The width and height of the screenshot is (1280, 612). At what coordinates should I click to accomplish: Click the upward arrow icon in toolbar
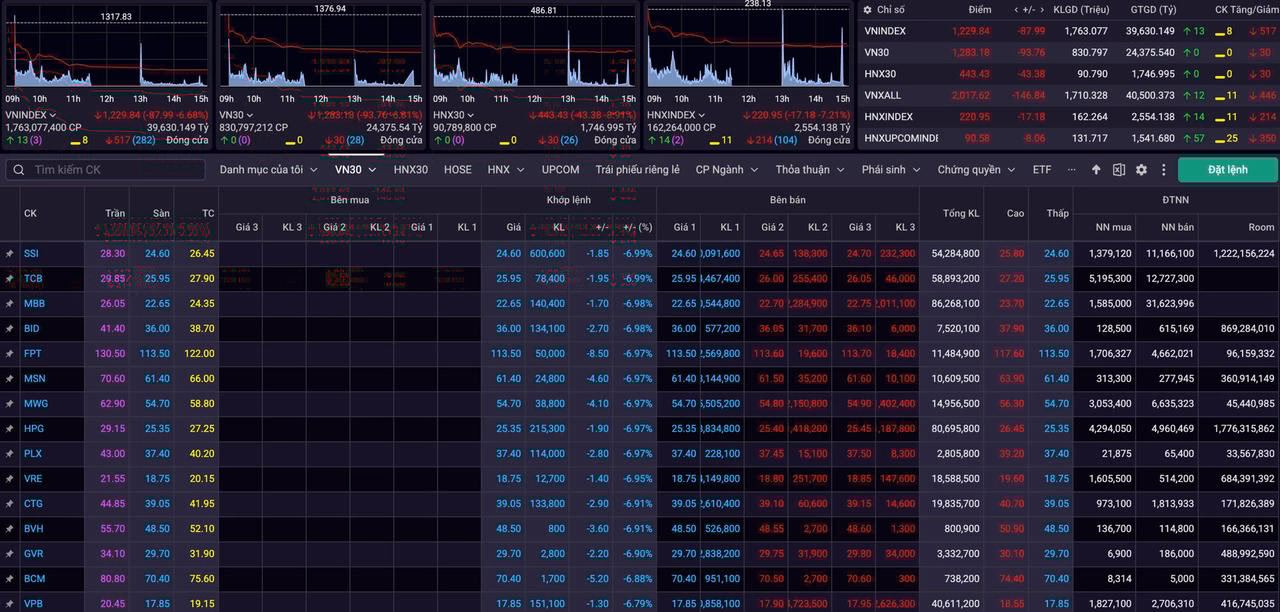click(x=1096, y=170)
